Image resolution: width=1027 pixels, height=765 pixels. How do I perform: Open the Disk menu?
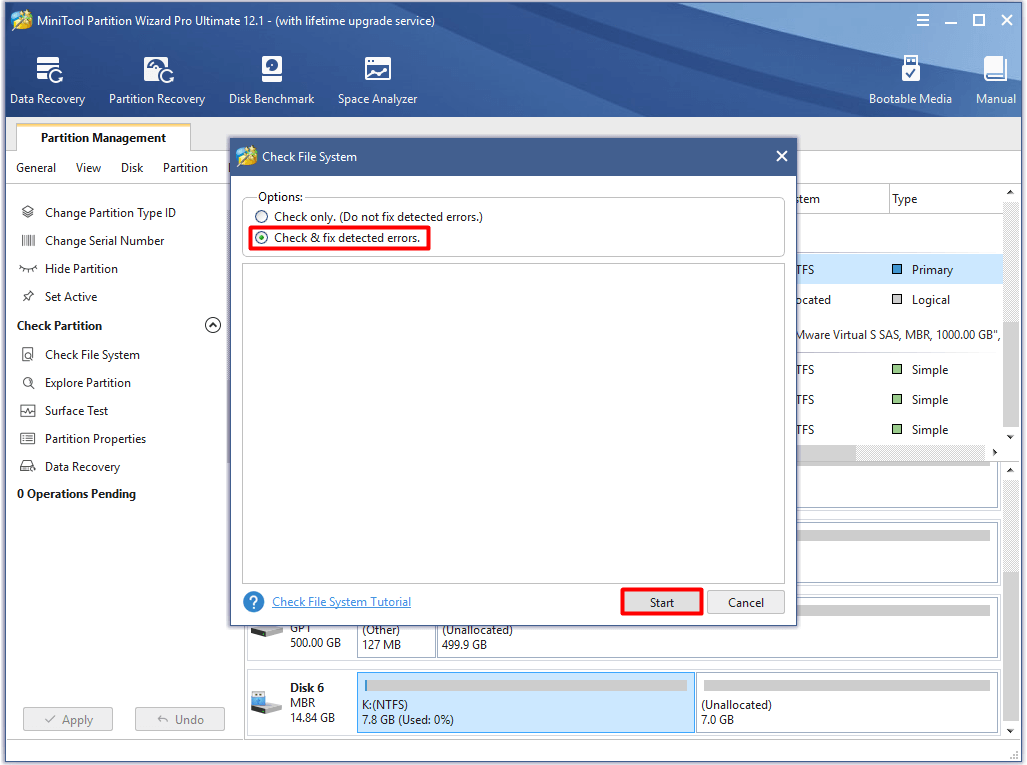click(x=132, y=168)
